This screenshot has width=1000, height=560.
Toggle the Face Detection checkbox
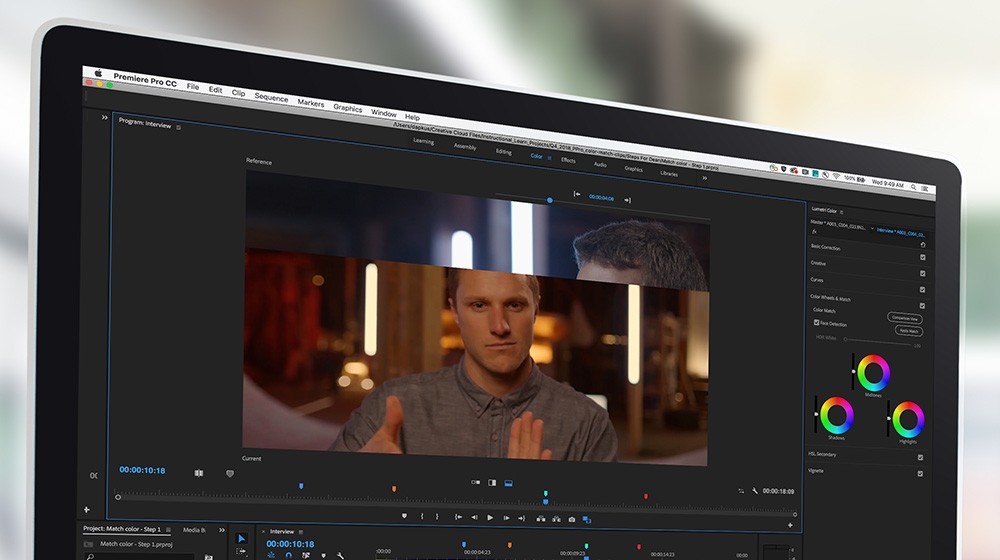(x=816, y=323)
